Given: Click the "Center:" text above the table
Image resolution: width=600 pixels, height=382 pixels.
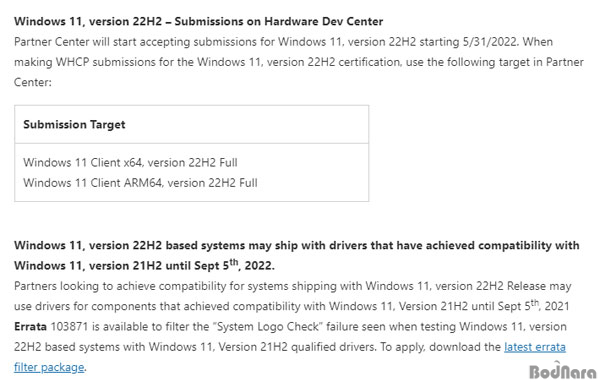Looking at the screenshot, I should pos(33,82).
